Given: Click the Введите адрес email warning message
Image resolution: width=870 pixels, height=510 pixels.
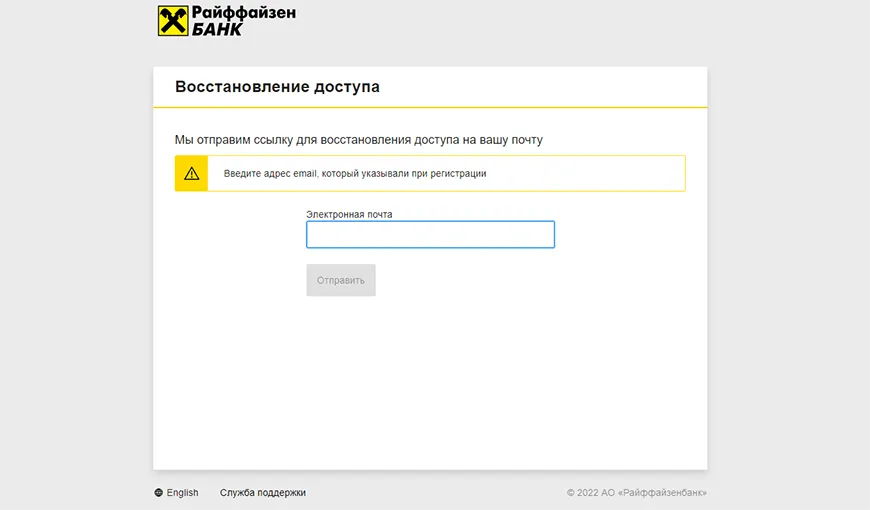Looking at the screenshot, I should pyautogui.click(x=355, y=173).
